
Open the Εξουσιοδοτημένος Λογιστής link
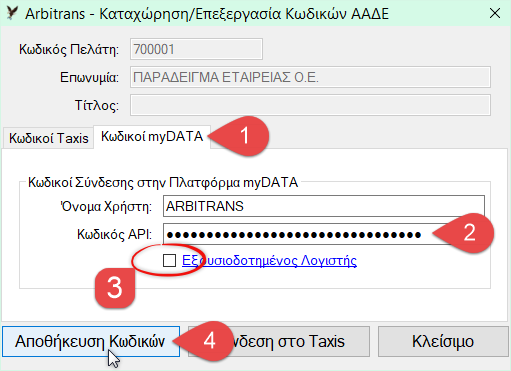[x=269, y=260]
